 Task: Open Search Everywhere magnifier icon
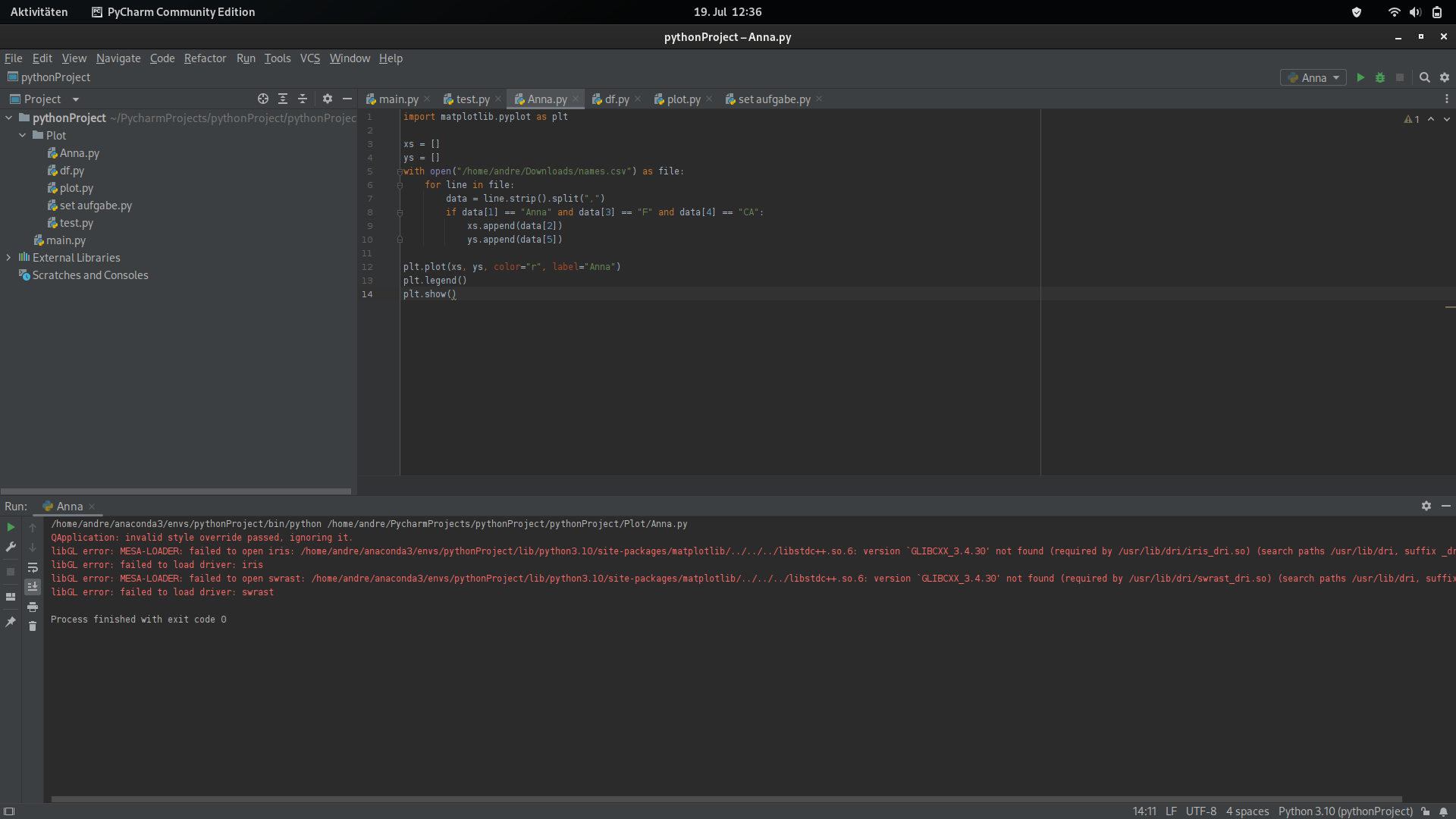tap(1425, 77)
